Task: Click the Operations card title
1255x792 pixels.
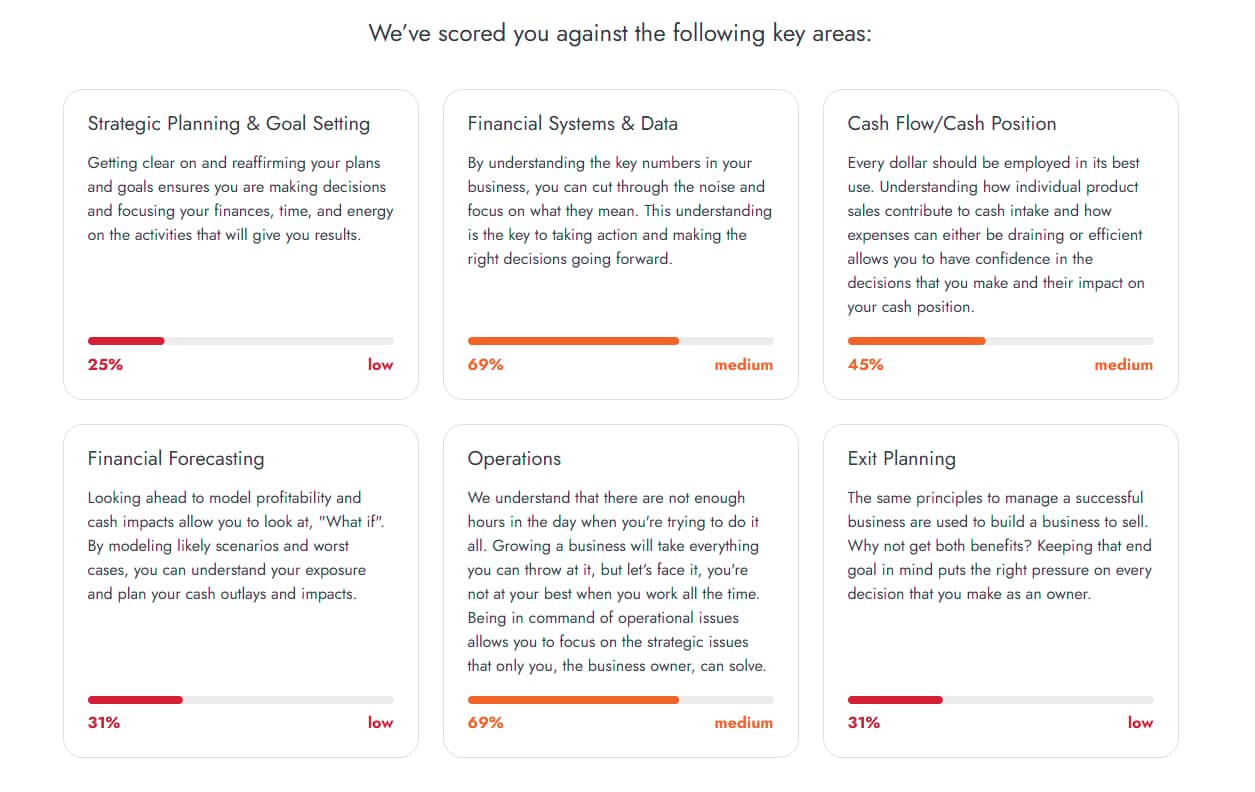Action: tap(514, 459)
